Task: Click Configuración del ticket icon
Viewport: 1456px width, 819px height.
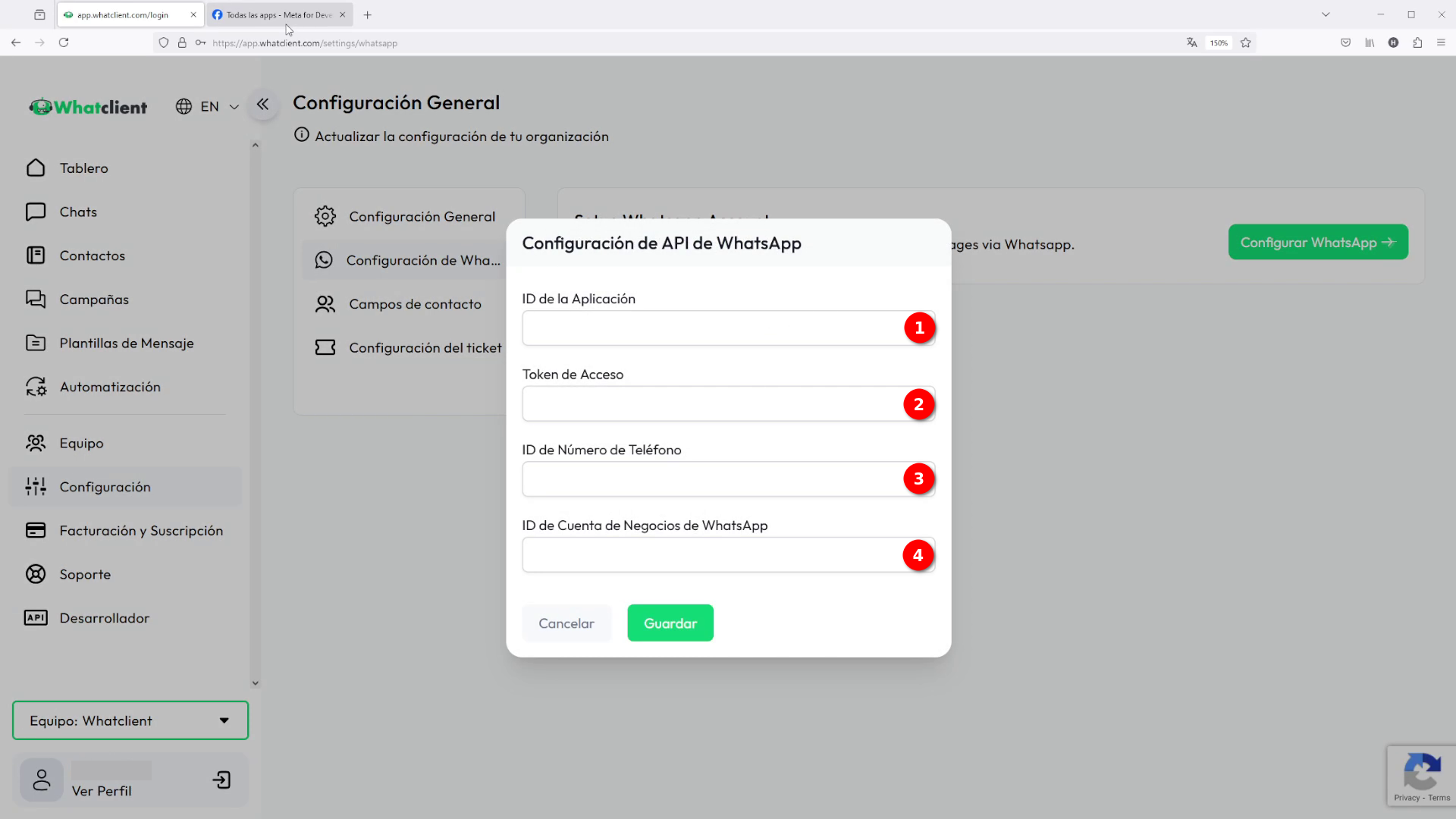Action: point(325,347)
